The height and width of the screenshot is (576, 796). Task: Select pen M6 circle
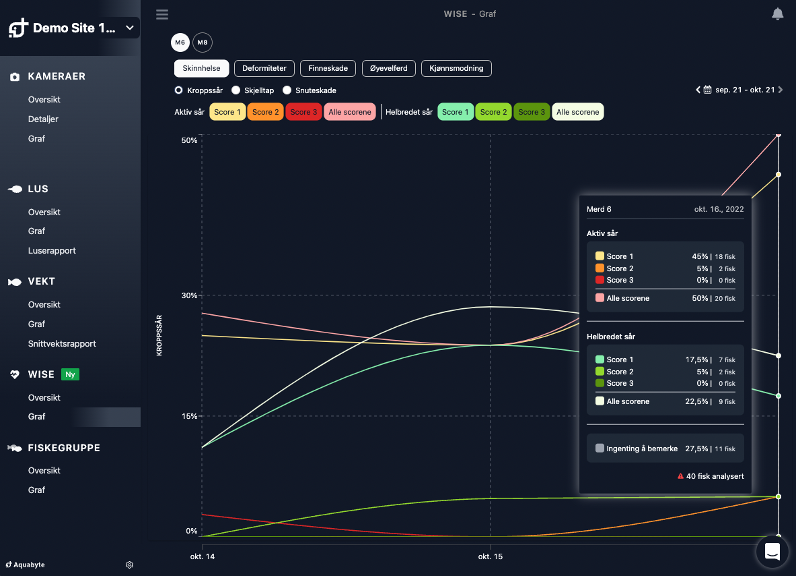pos(180,42)
